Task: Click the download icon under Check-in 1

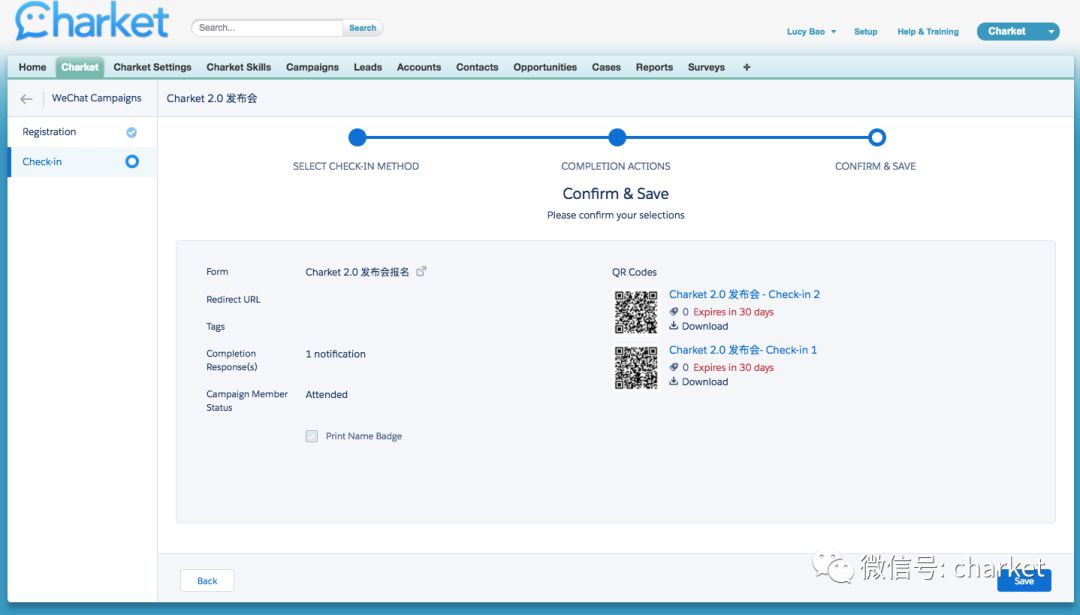Action: click(x=674, y=382)
